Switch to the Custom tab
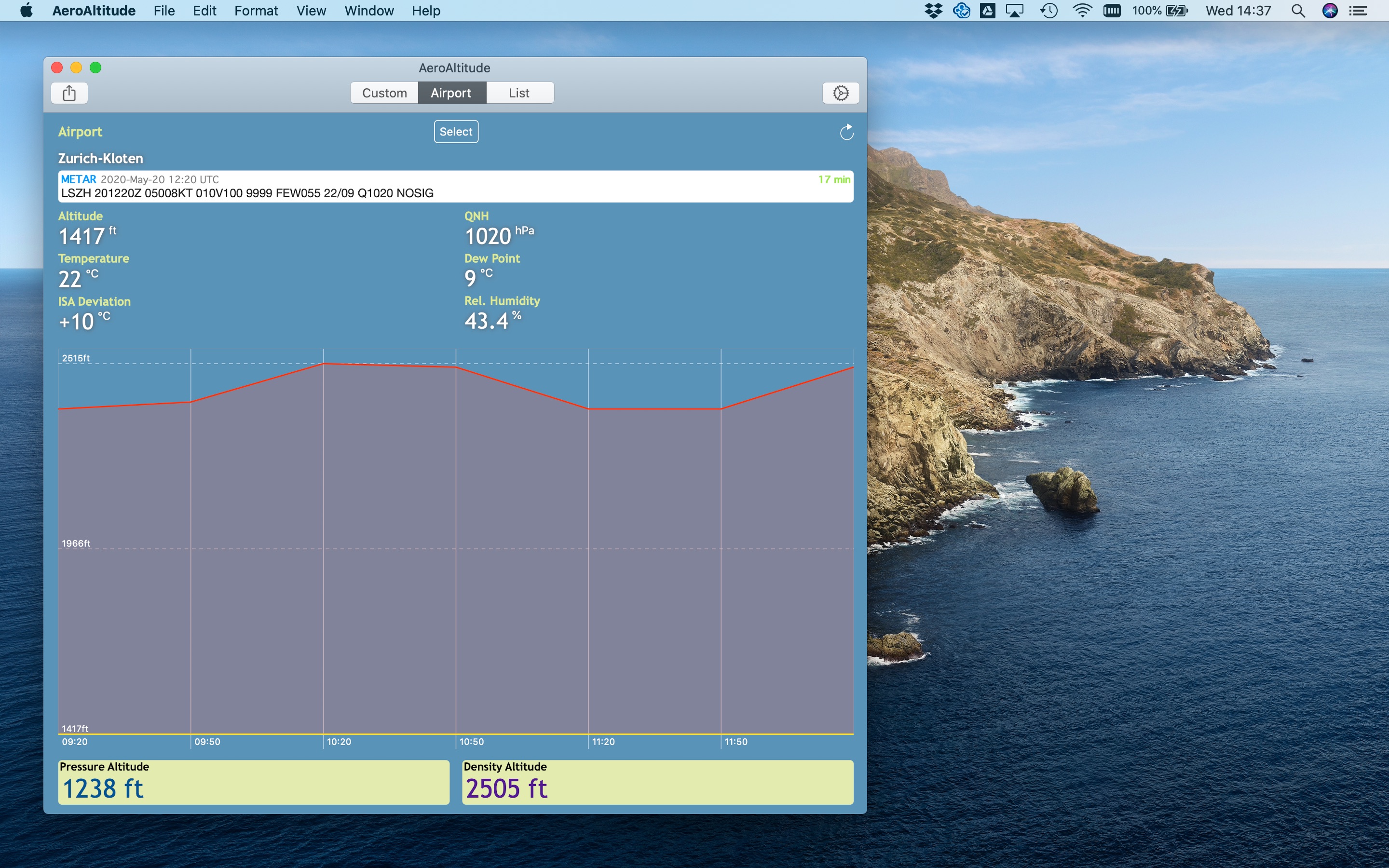 pyautogui.click(x=384, y=93)
